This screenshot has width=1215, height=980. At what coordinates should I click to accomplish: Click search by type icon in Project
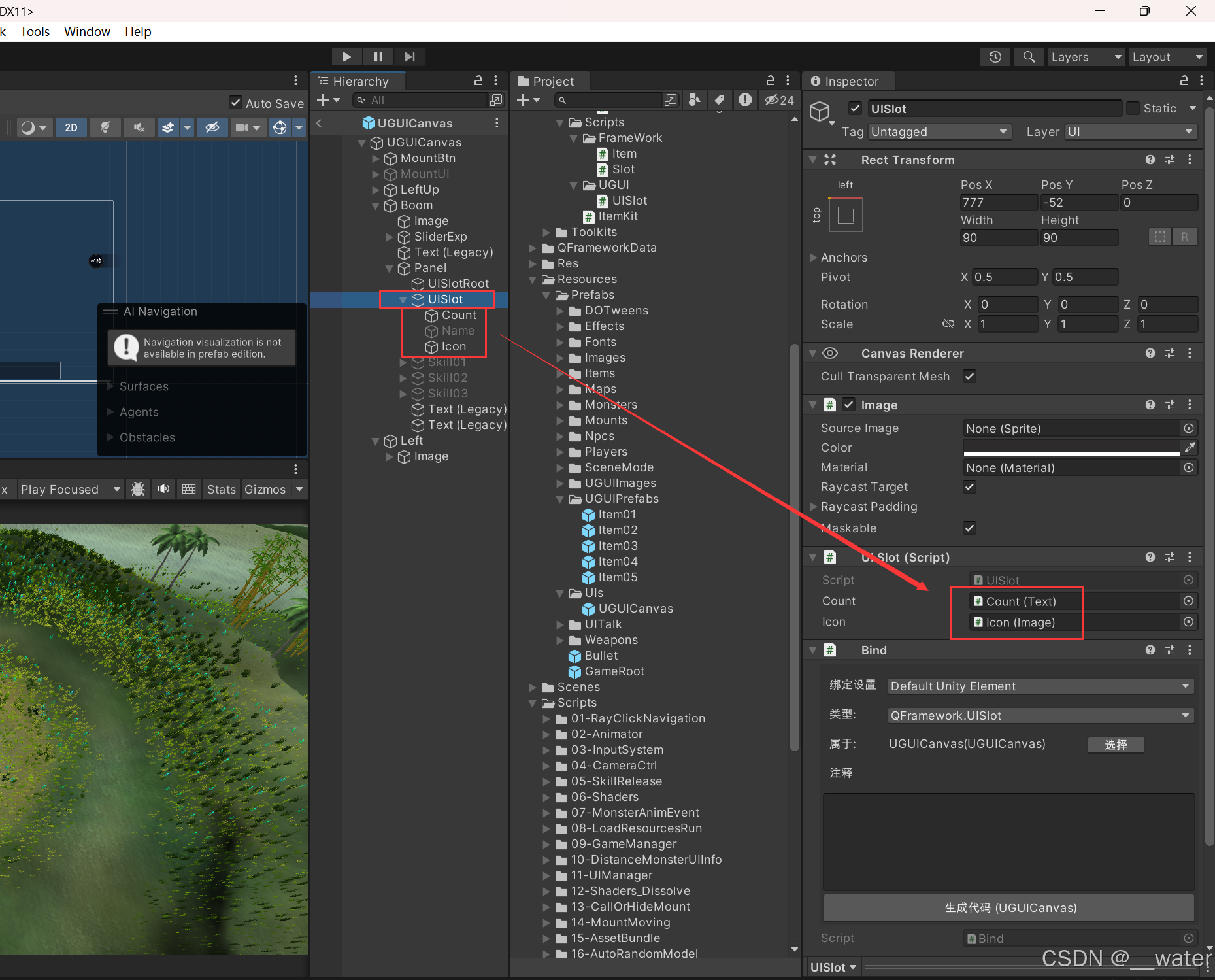coord(695,100)
